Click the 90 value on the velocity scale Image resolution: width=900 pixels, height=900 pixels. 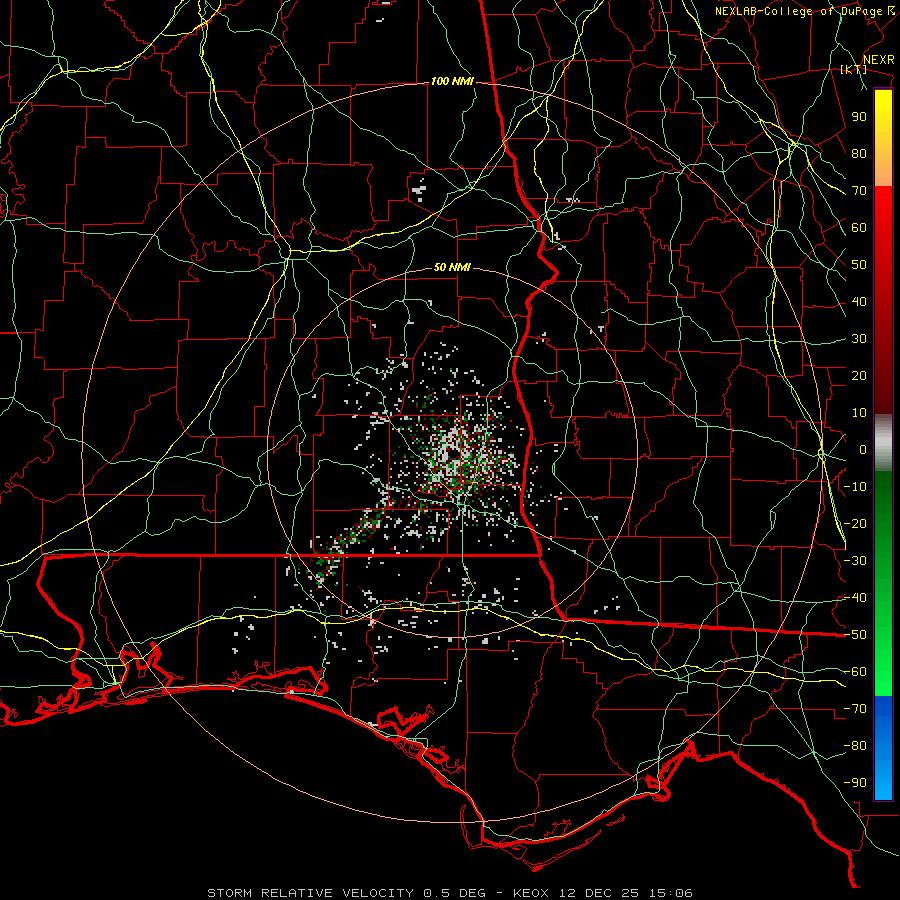point(859,117)
